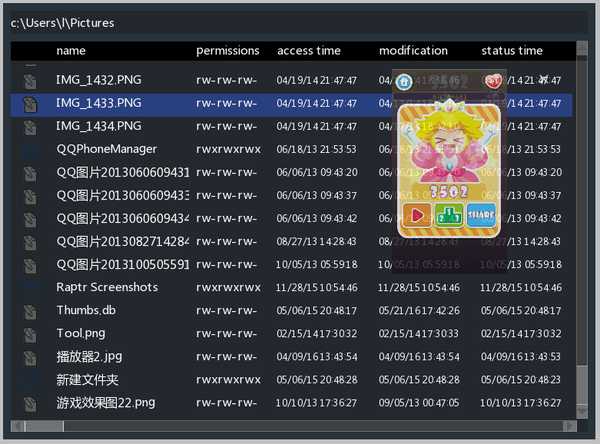Click the file icon beside 游戏效果图22.png
This screenshot has height=444, width=600.
coord(30,404)
